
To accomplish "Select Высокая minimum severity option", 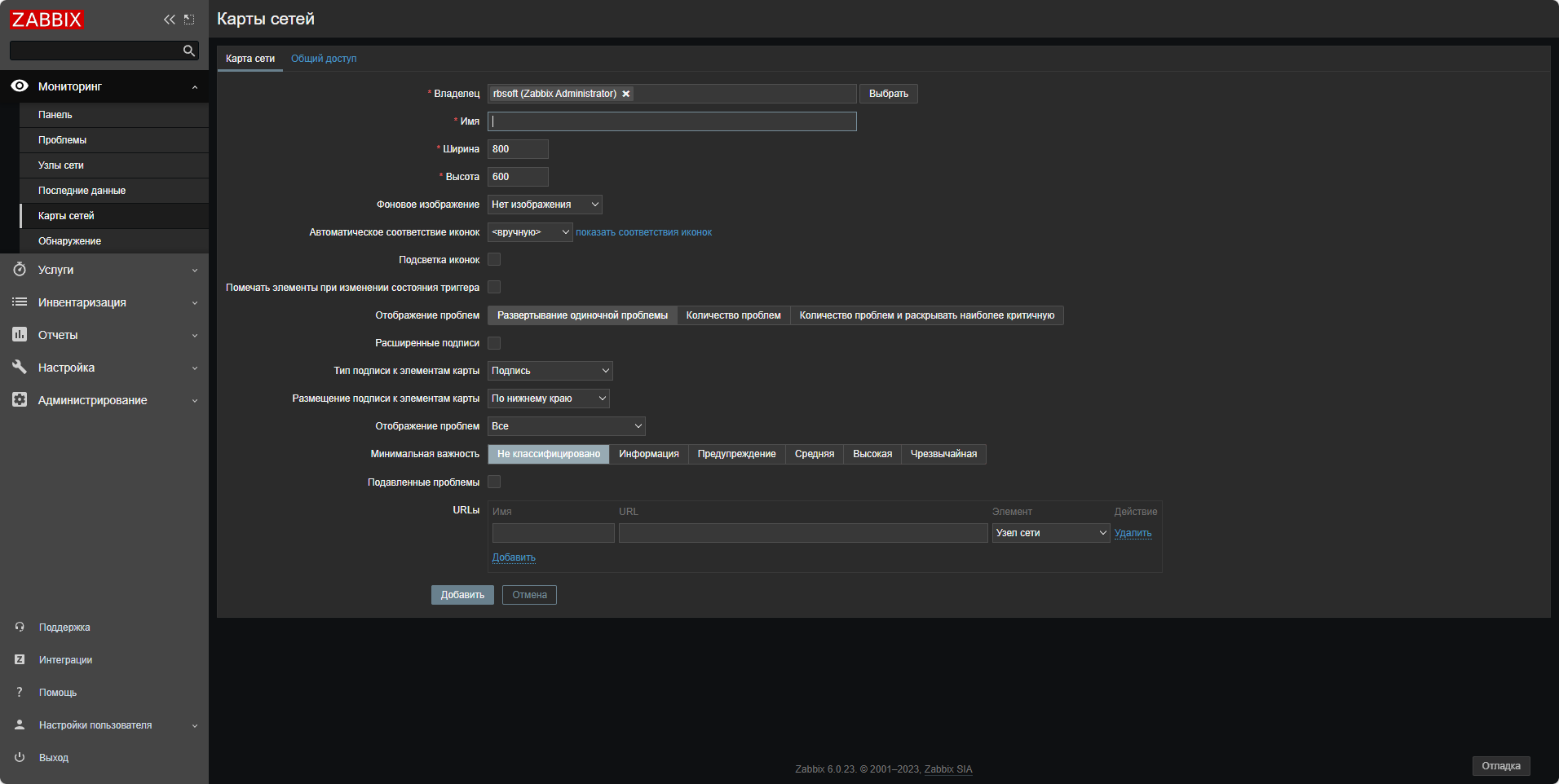I will tap(872, 454).
